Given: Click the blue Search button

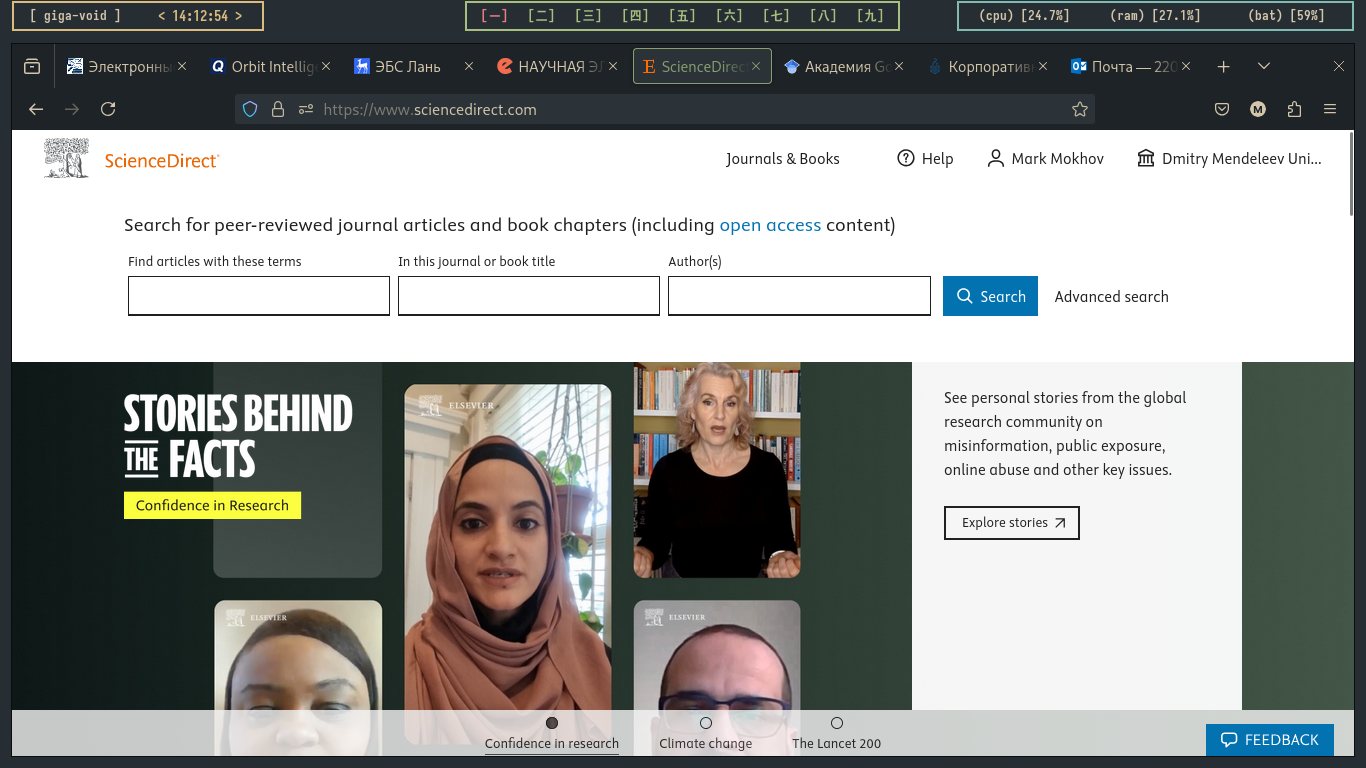Looking at the screenshot, I should 990,296.
